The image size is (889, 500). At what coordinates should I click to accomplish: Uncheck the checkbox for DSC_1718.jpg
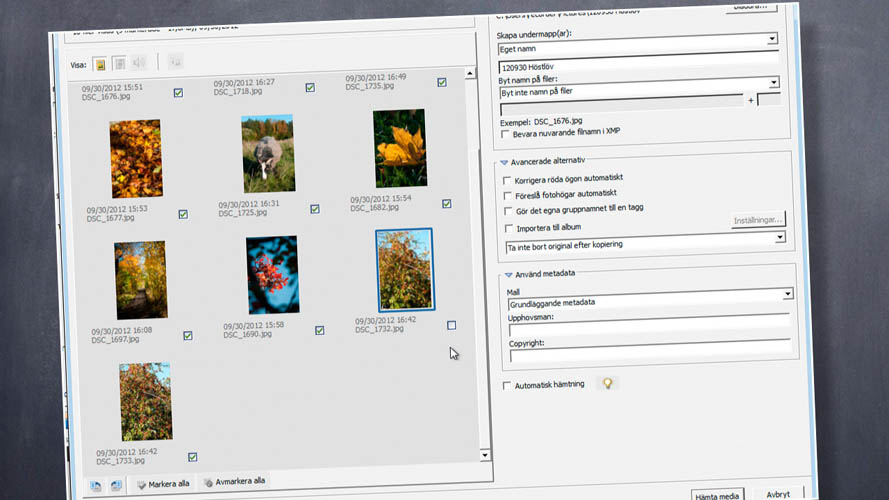(x=310, y=87)
